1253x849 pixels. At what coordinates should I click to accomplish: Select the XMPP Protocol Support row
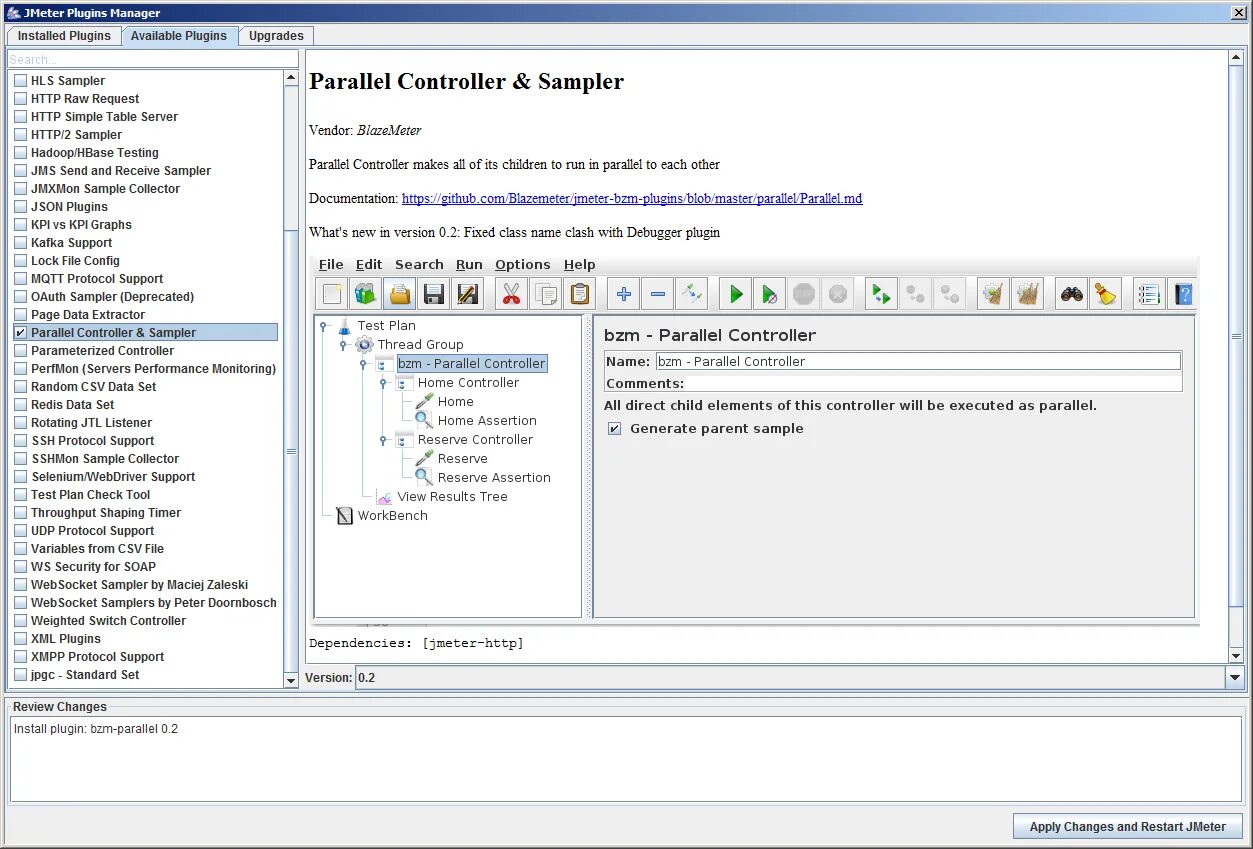click(x=146, y=657)
